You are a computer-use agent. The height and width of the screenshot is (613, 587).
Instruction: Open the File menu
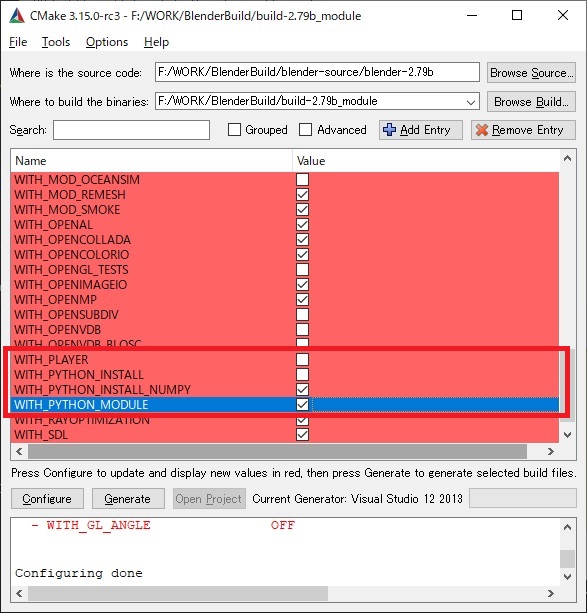[x=18, y=42]
